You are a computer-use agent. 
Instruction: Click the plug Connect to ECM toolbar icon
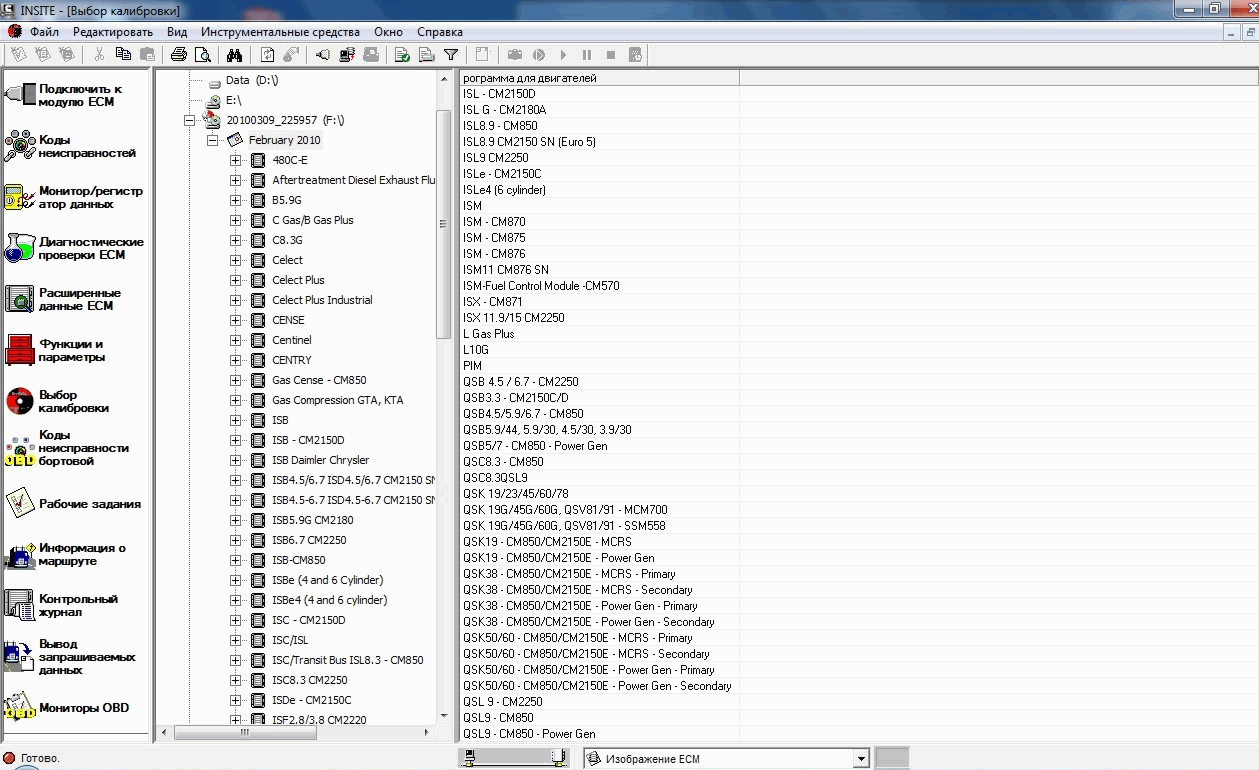(323, 54)
